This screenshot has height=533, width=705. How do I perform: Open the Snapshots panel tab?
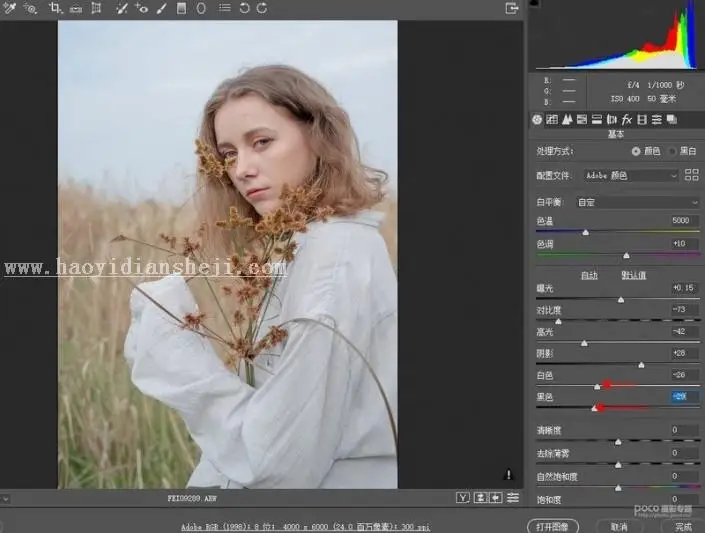pos(672,119)
